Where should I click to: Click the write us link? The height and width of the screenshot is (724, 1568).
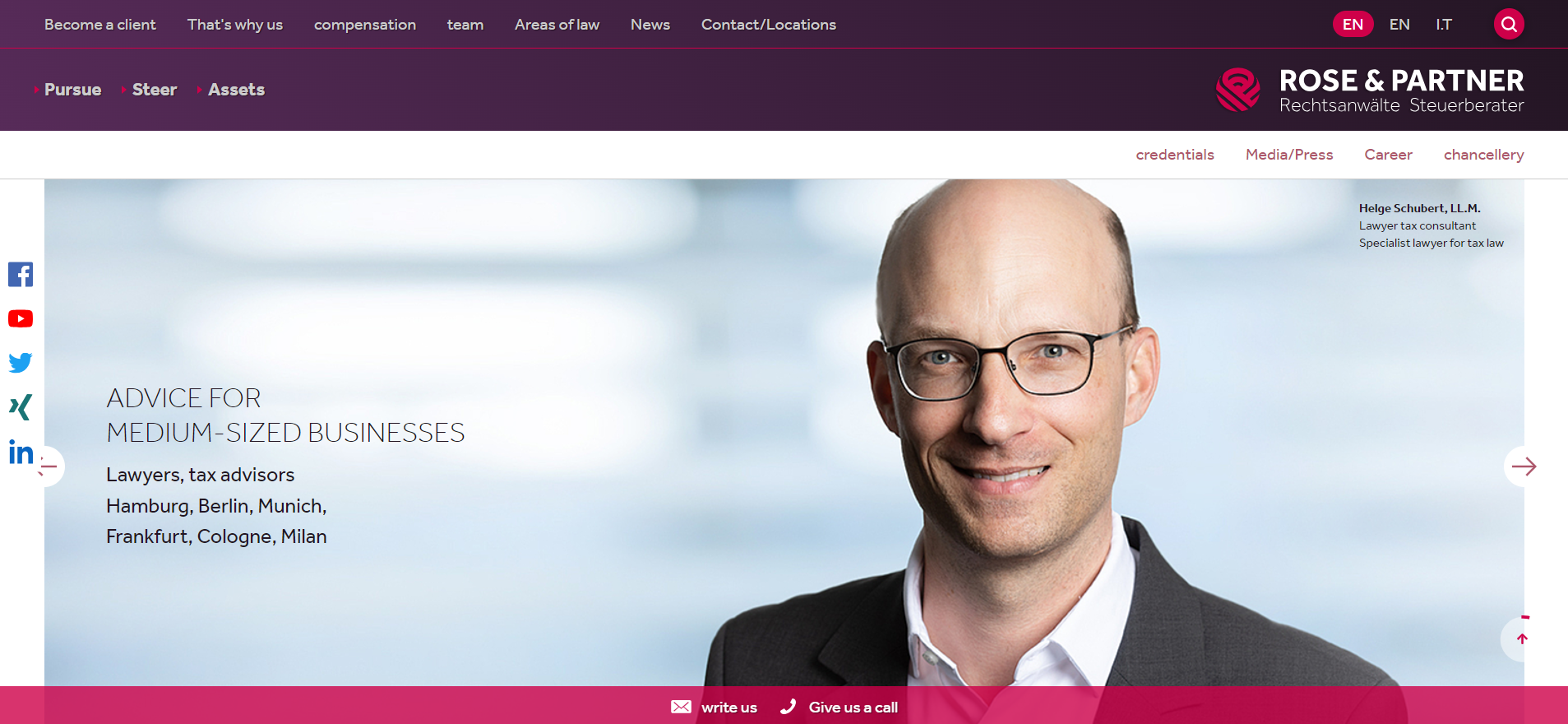714,708
